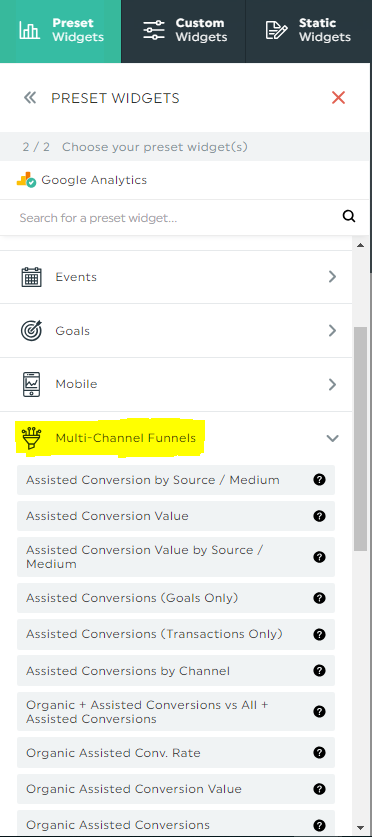Expand the Events category

pyautogui.click(x=333, y=277)
